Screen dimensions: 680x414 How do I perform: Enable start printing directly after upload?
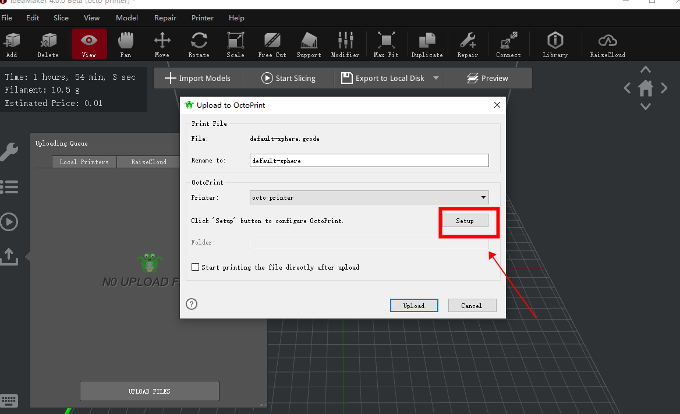point(195,267)
